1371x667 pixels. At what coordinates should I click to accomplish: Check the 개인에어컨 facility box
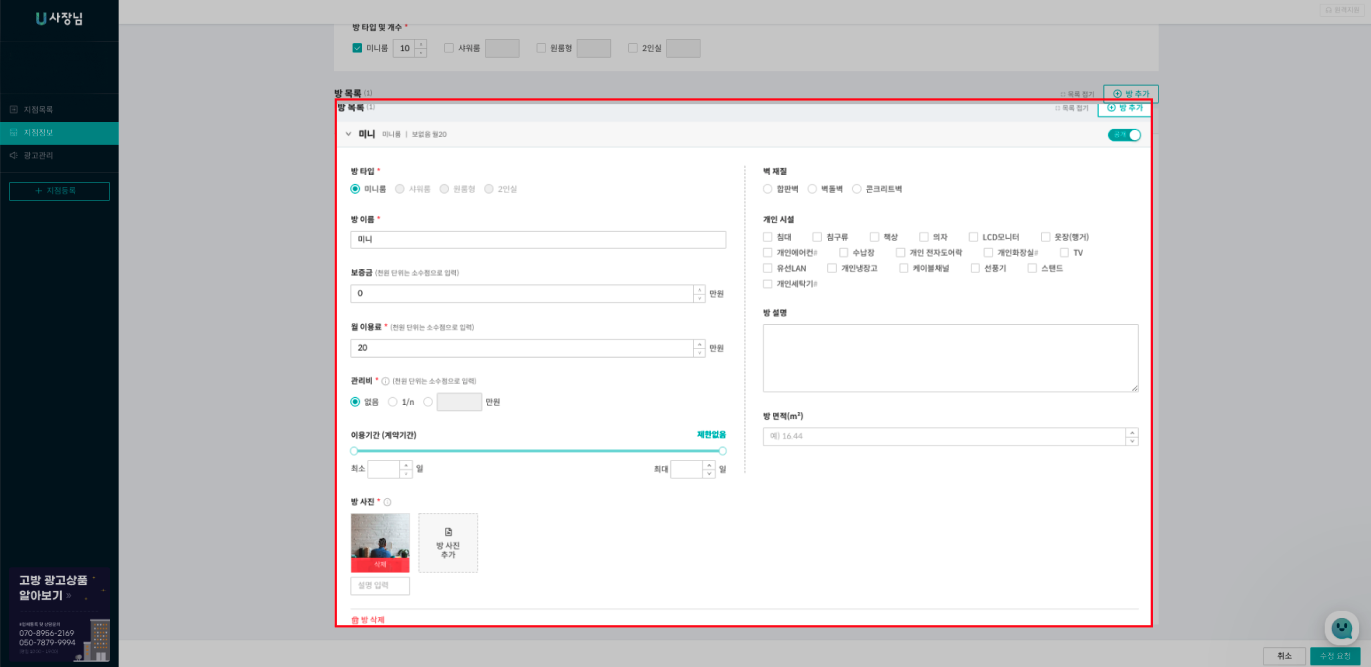768,253
